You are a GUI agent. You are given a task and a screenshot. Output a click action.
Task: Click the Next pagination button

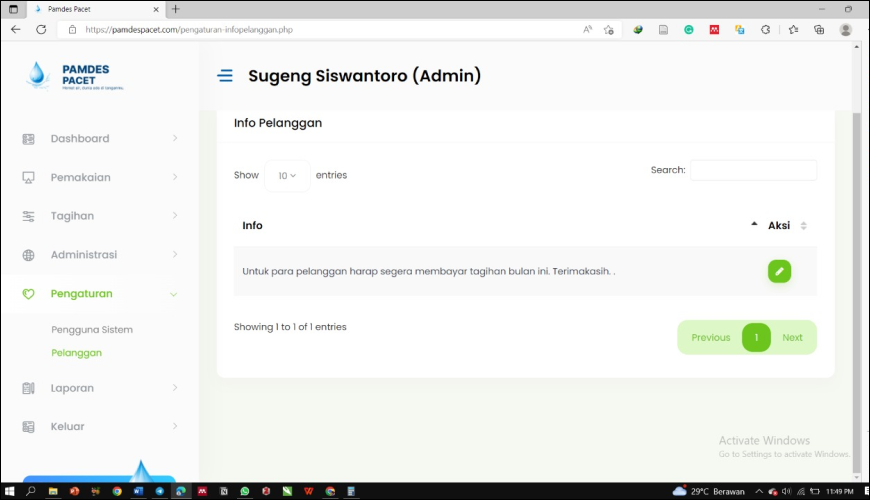(792, 338)
